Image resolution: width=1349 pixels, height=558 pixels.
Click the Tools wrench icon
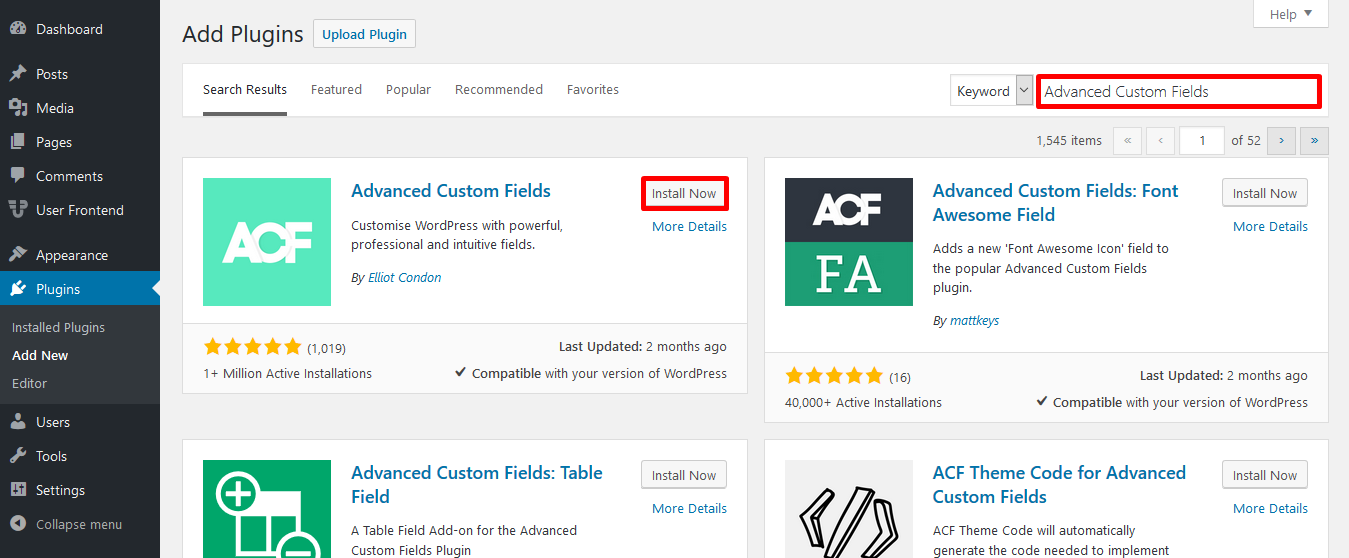(x=17, y=456)
